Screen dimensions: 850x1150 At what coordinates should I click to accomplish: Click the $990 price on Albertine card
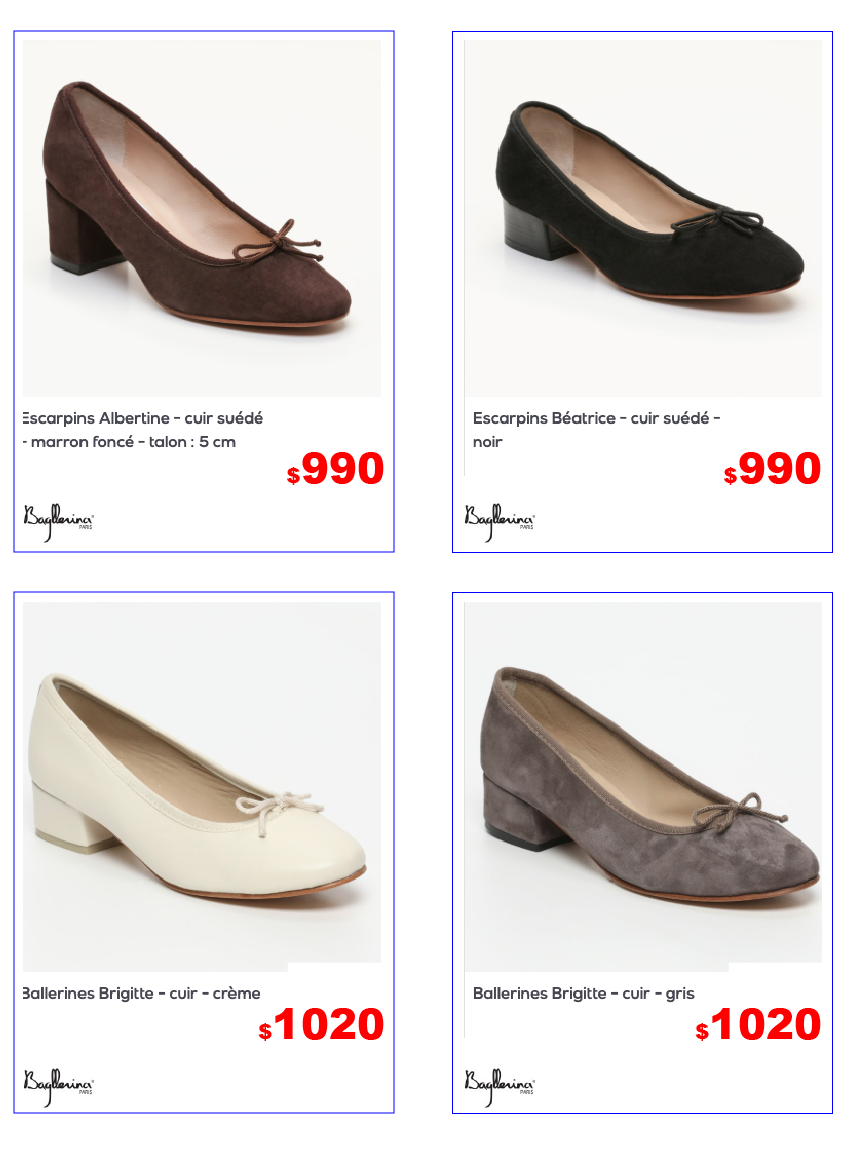335,469
